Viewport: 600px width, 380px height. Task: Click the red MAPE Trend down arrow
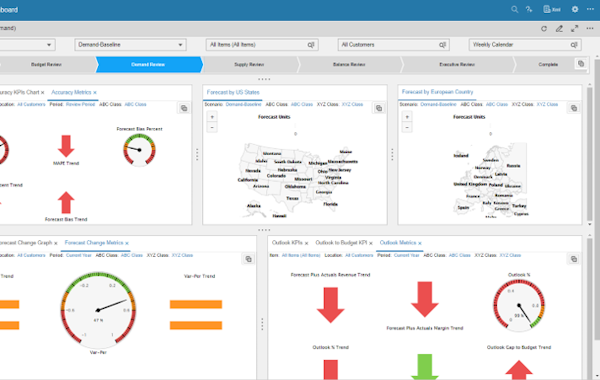[66, 146]
